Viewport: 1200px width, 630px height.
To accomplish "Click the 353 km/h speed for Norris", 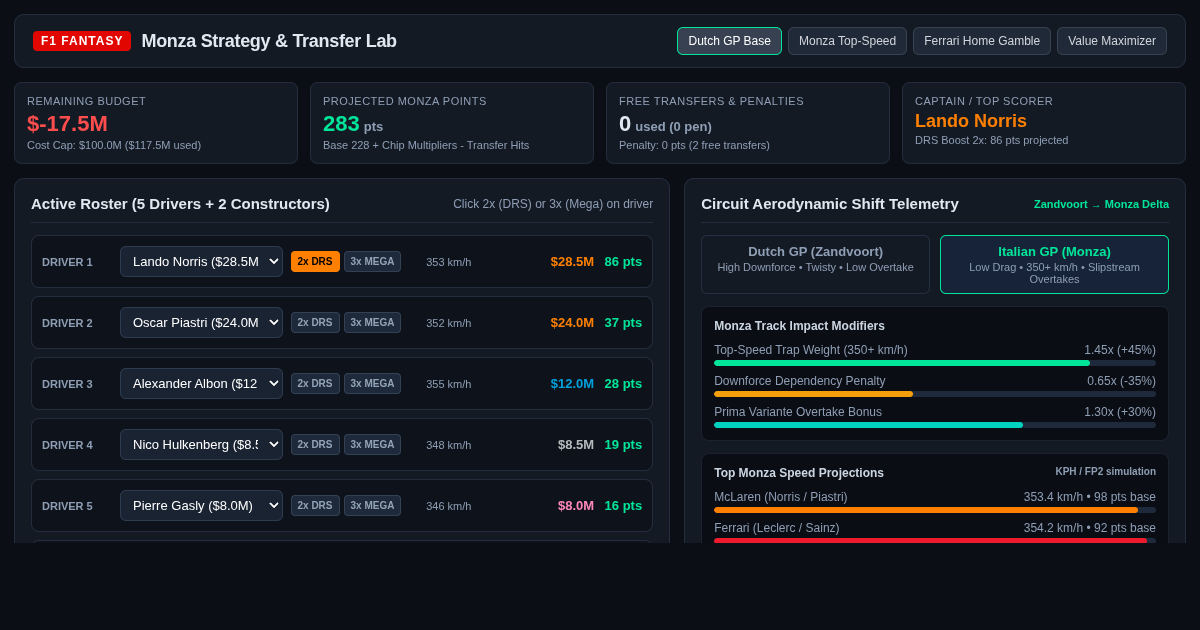I will pyautogui.click(x=448, y=262).
